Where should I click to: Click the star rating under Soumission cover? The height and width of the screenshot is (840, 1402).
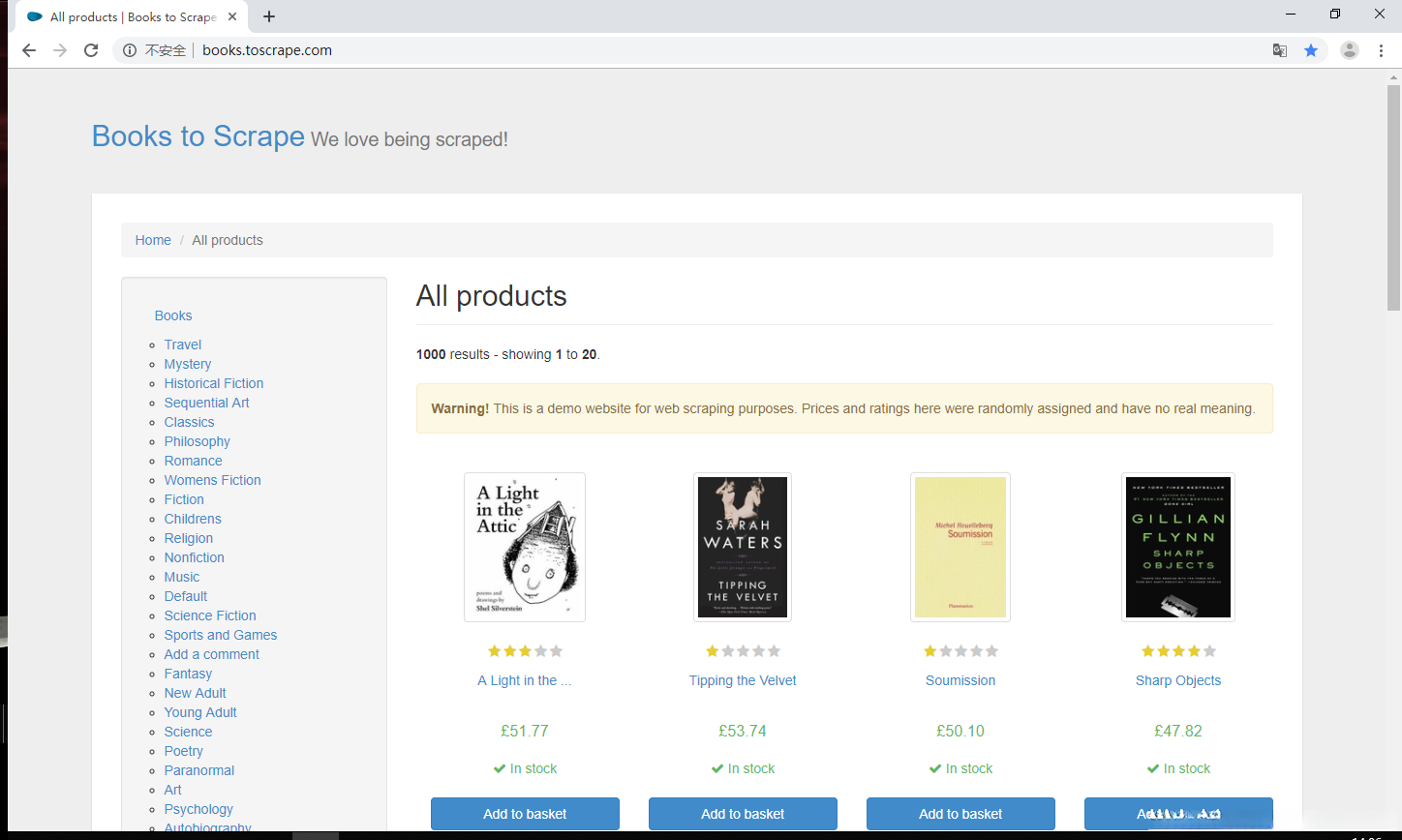click(960, 651)
